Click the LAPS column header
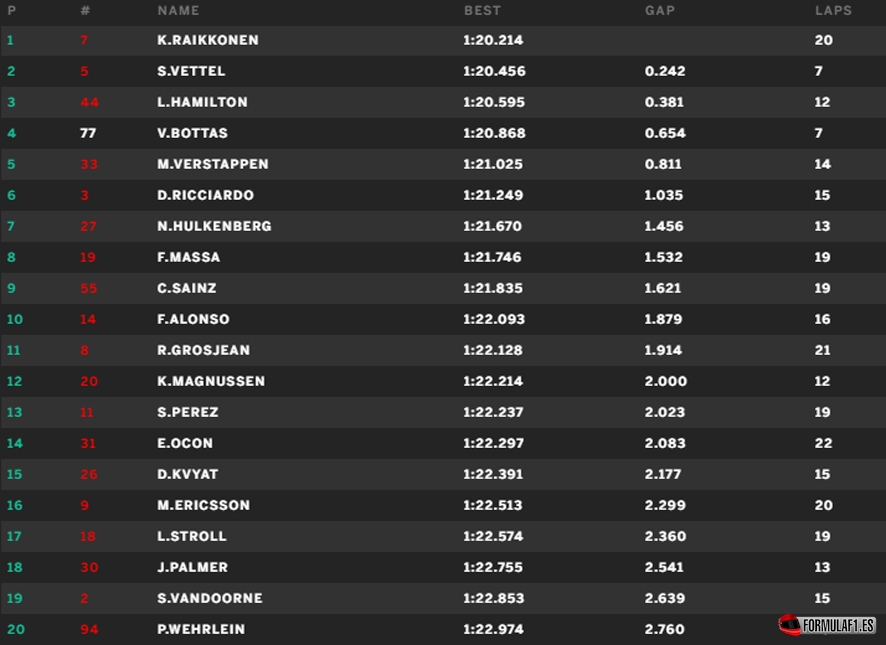886x645 pixels. [833, 11]
